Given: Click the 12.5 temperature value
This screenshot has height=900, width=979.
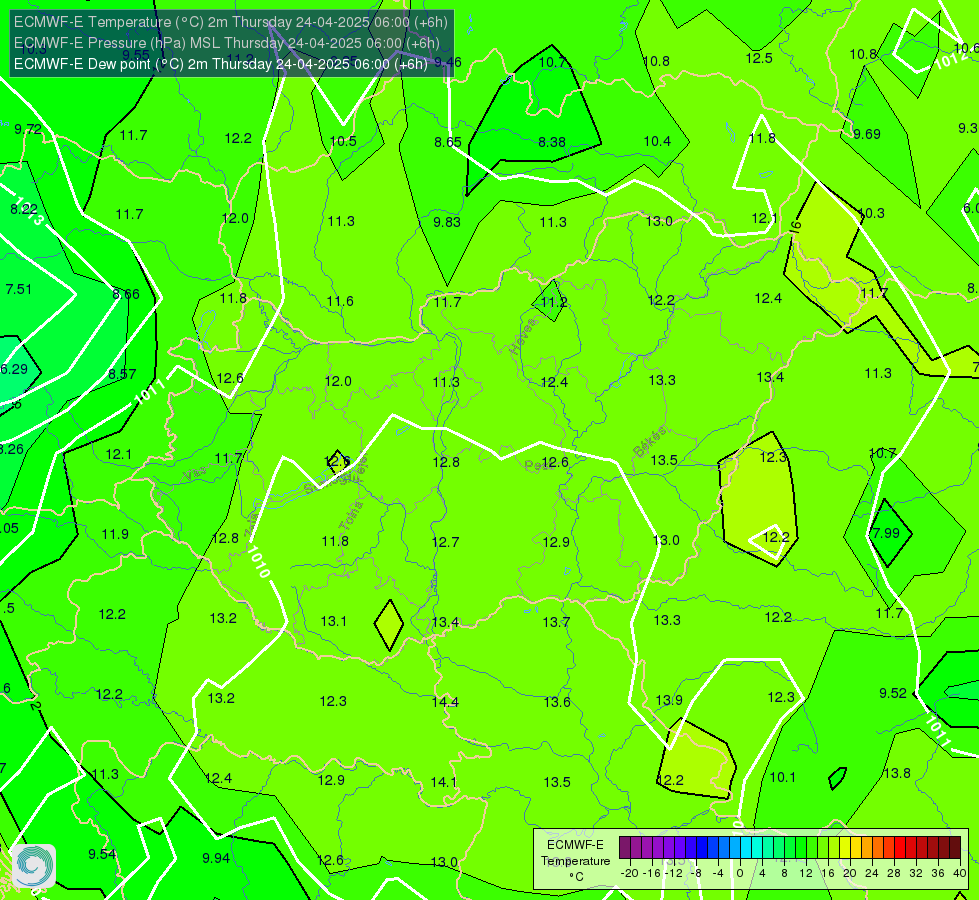Looking at the screenshot, I should click(759, 58).
